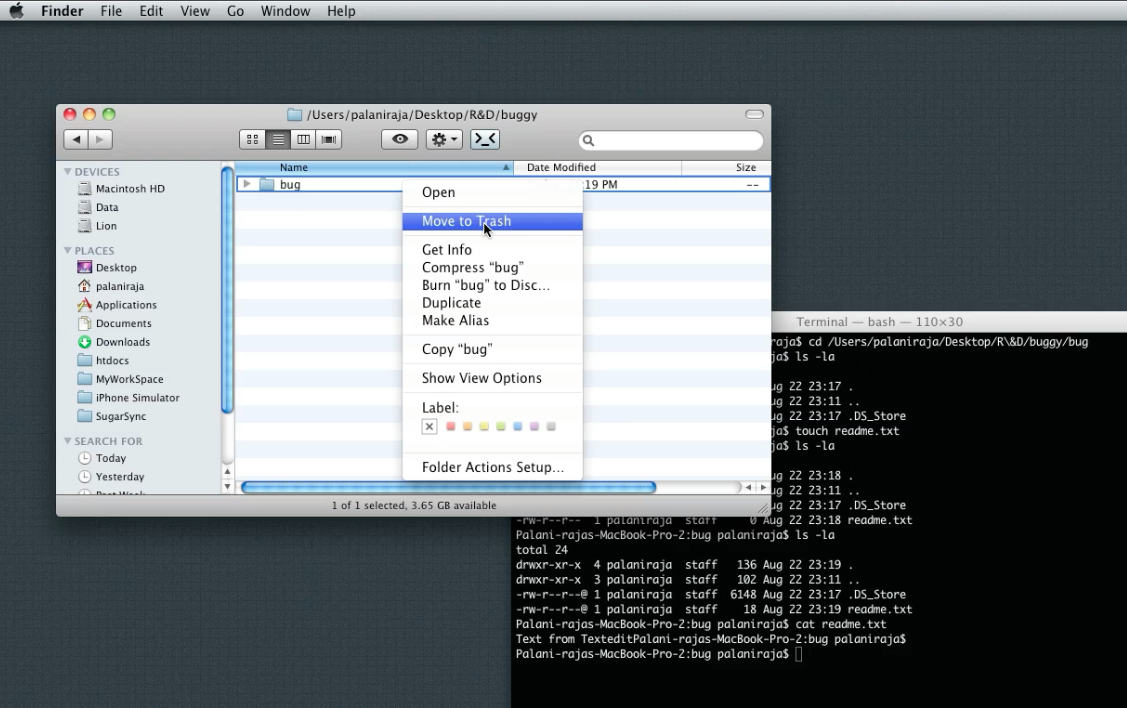Open the Window menu
The width and height of the screenshot is (1127, 708).
(285, 11)
